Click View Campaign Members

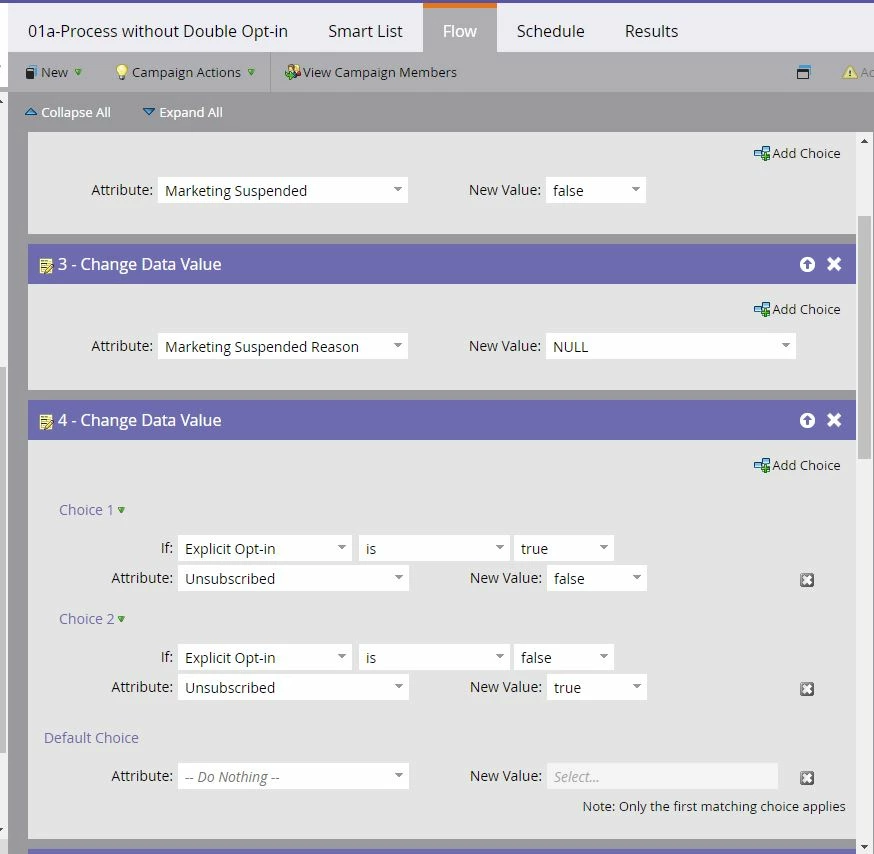371,72
